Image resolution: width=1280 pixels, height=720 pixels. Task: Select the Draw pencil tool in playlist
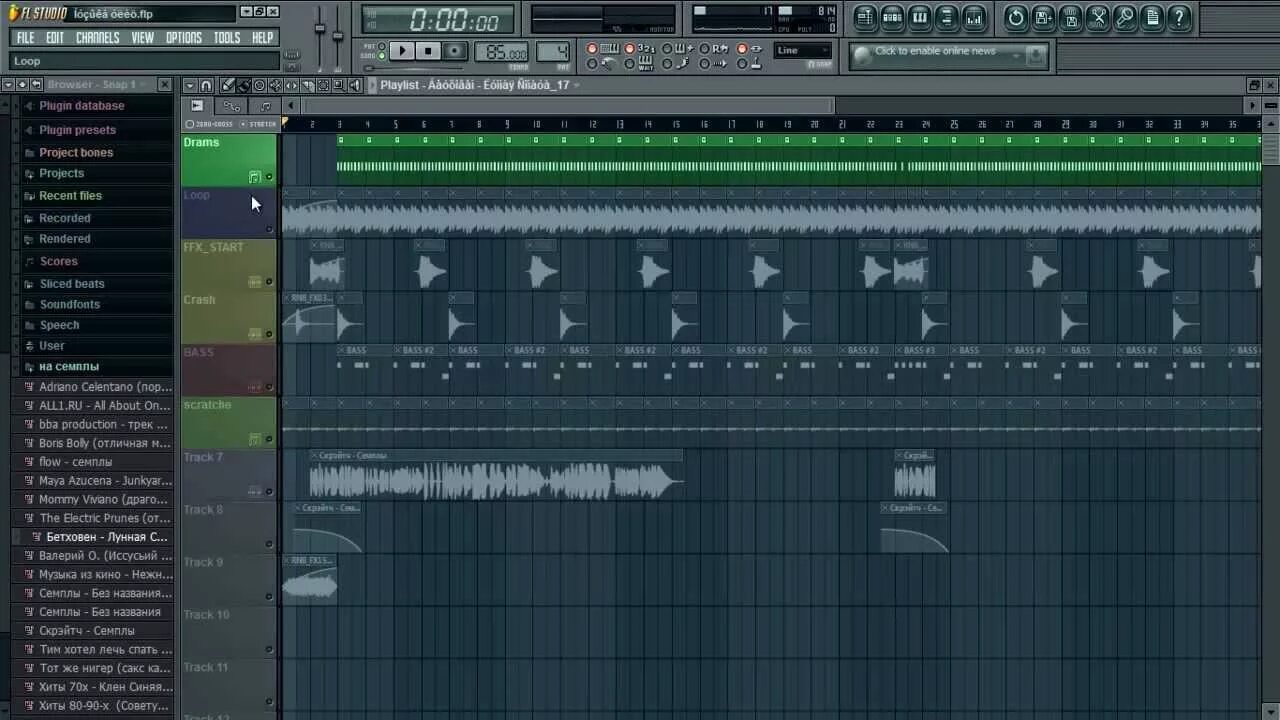point(228,85)
